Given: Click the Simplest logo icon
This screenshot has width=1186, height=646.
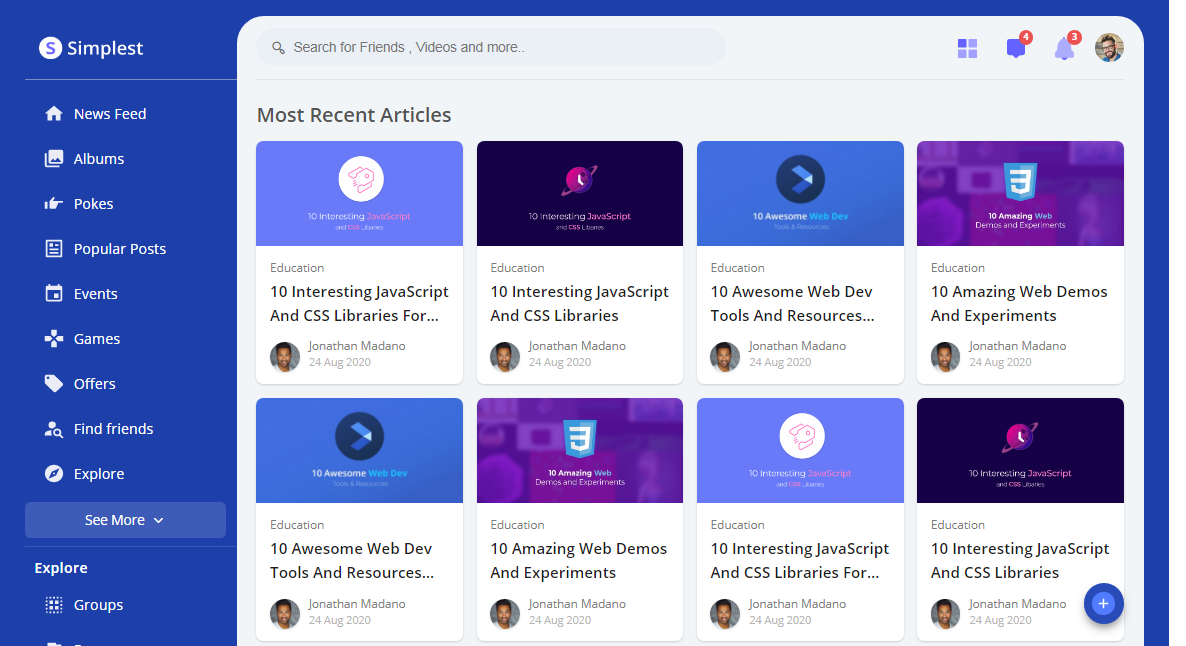Looking at the screenshot, I should point(50,48).
